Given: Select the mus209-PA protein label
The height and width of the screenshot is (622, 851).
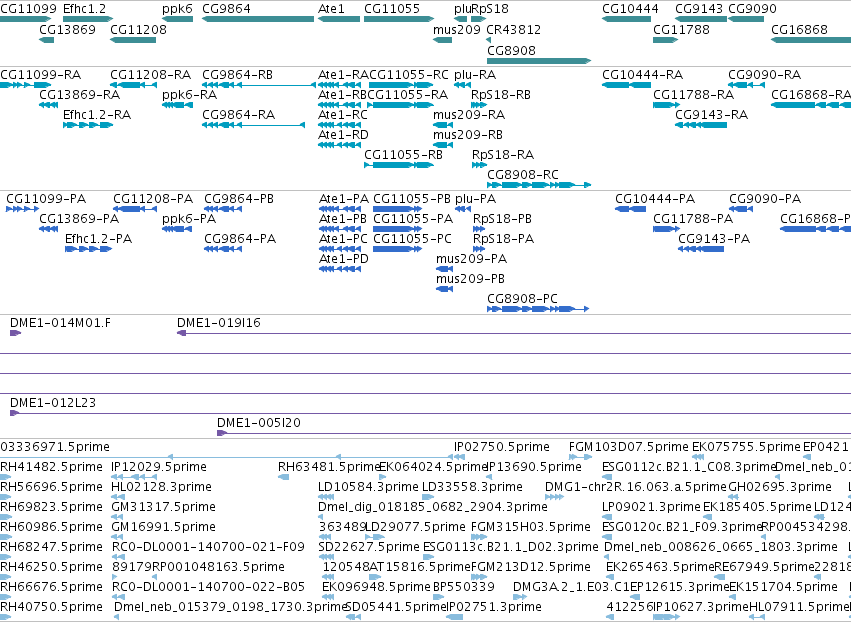Looking at the screenshot, I should coord(471,259).
